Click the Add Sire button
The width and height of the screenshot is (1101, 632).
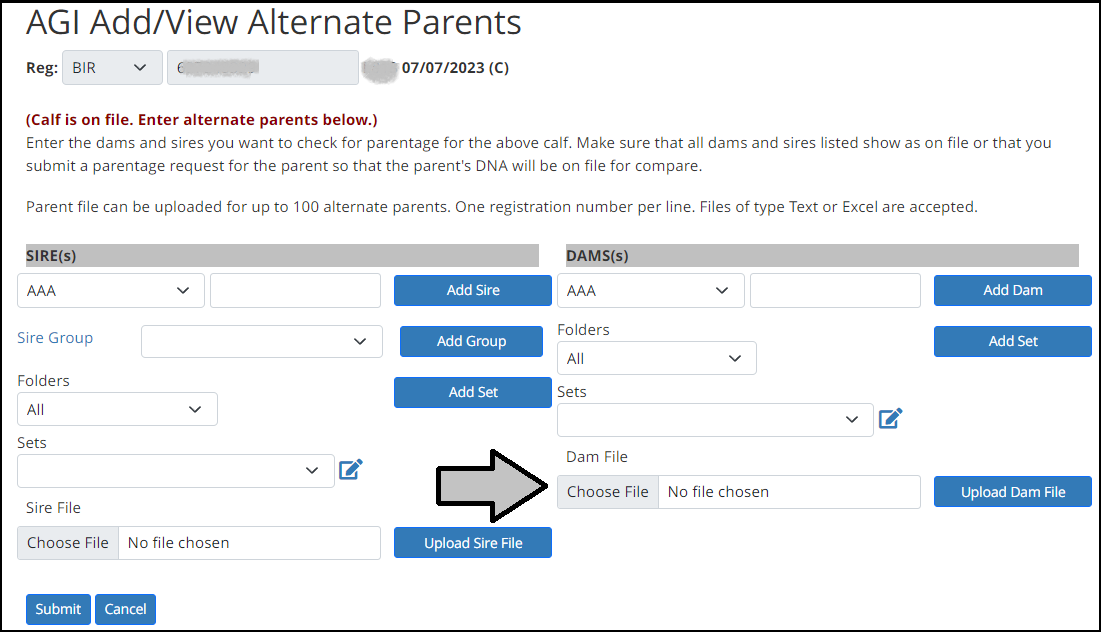tap(473, 290)
